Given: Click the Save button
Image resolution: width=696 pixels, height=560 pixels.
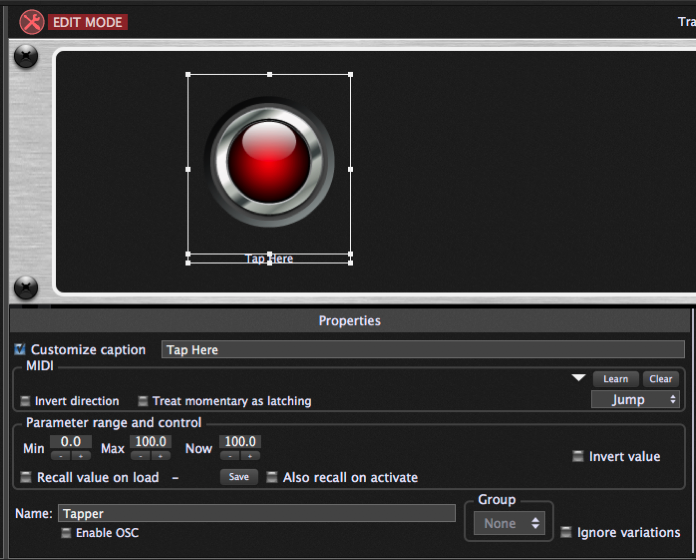Looking at the screenshot, I should [239, 477].
